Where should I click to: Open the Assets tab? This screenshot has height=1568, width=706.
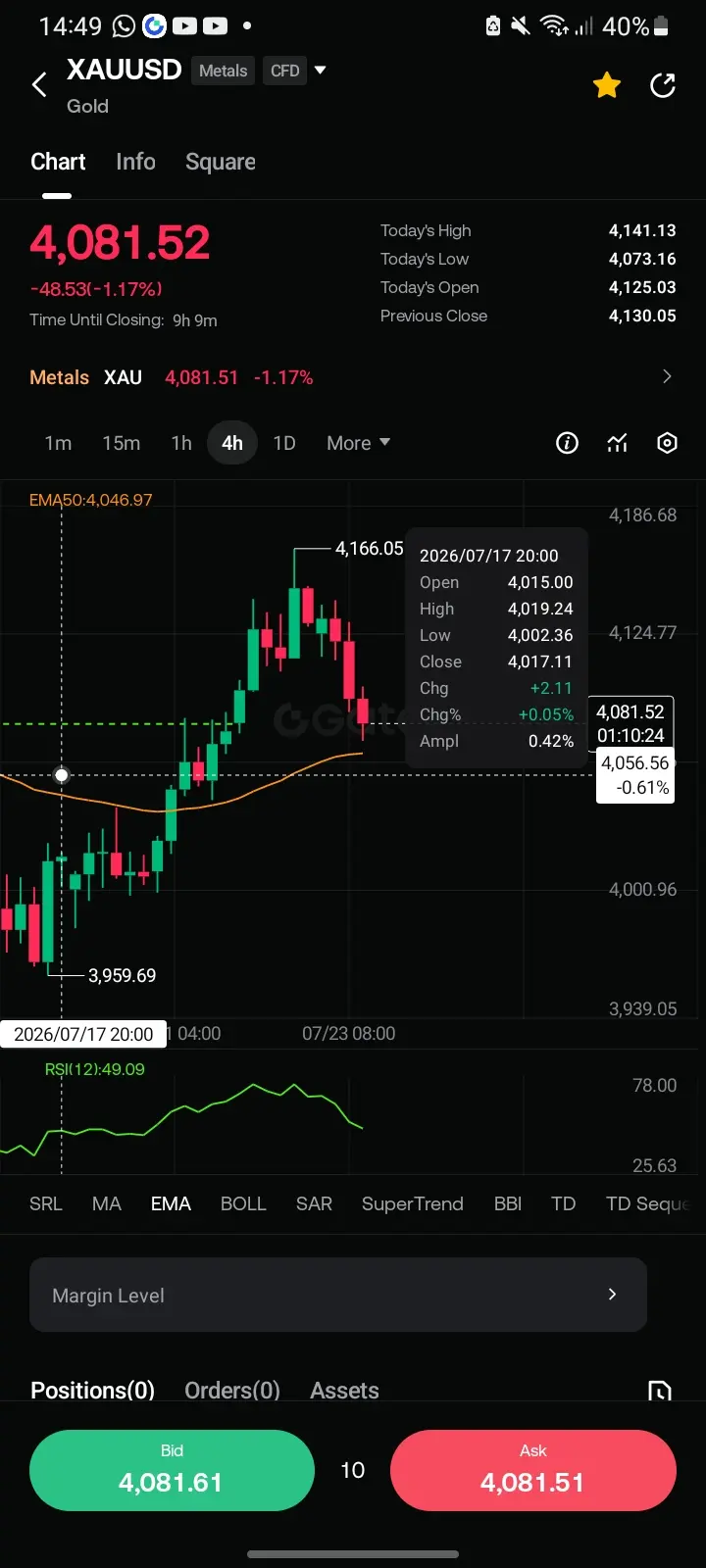(x=344, y=1391)
